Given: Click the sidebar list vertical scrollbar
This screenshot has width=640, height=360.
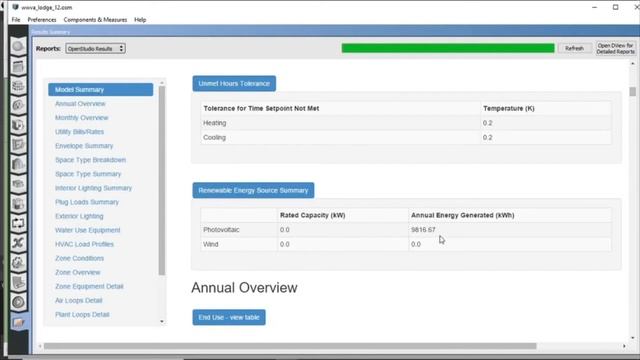Looking at the screenshot, I should tap(162, 180).
